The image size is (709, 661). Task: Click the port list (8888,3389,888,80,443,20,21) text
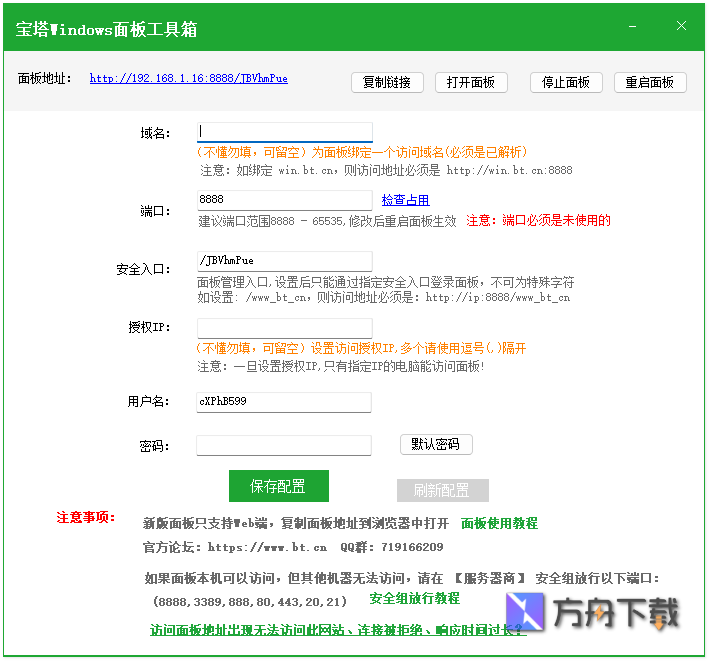[x=250, y=602]
